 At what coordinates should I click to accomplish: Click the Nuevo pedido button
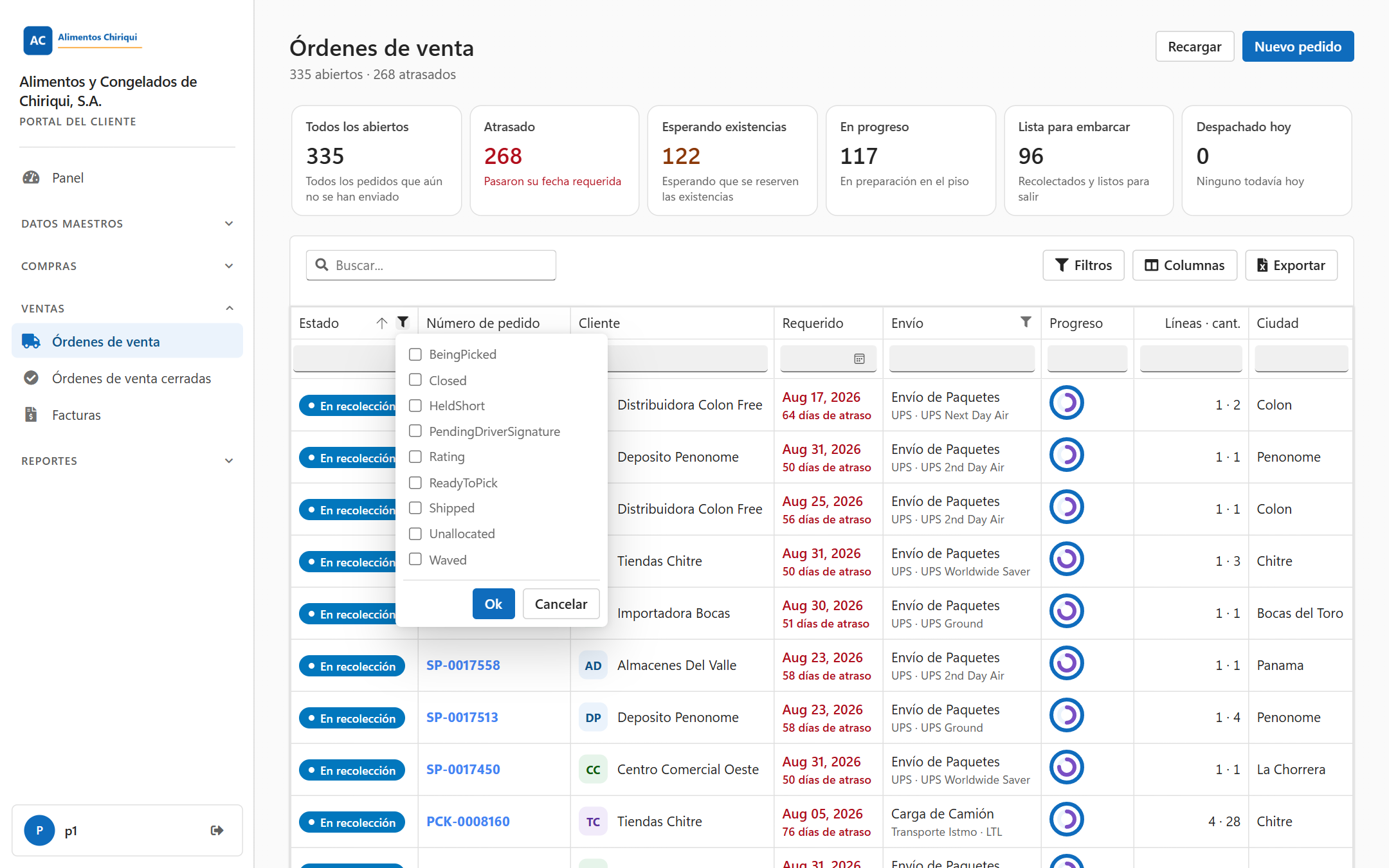tap(1298, 46)
